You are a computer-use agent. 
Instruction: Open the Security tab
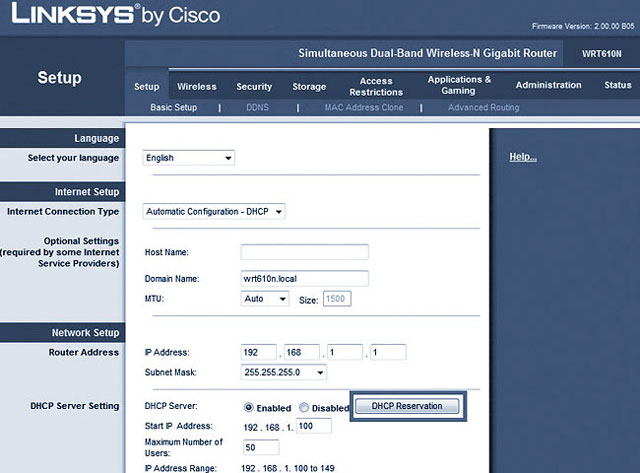pos(254,87)
